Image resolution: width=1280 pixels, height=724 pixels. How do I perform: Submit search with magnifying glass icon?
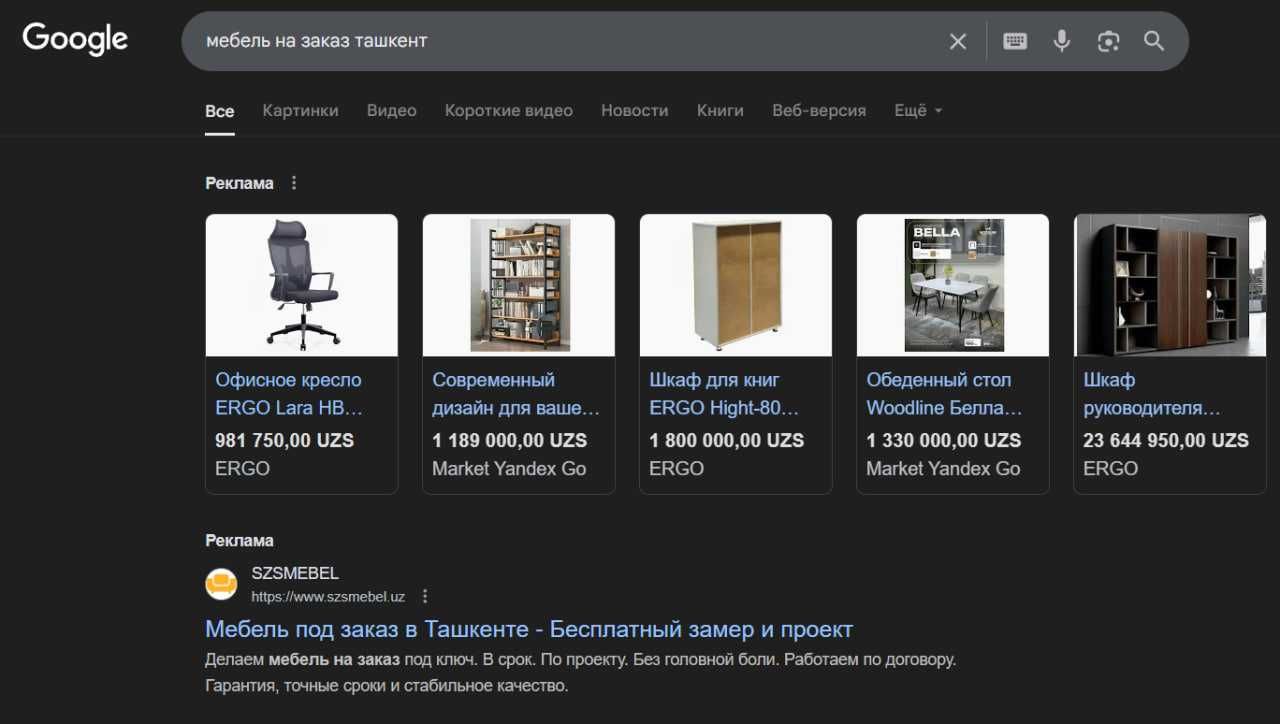tap(1154, 41)
